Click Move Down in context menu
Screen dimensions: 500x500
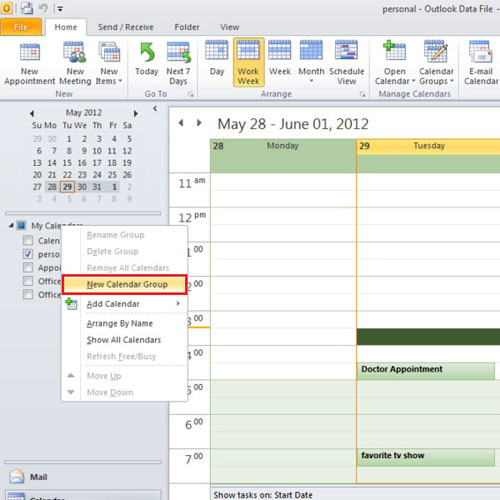click(x=125, y=392)
